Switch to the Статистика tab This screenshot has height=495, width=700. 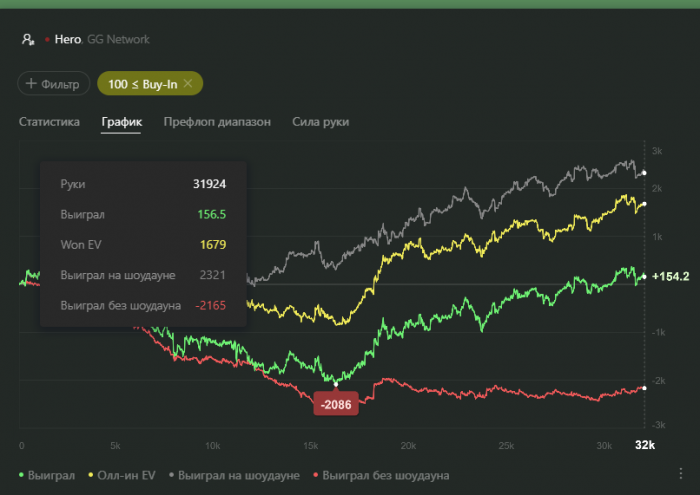point(49,122)
